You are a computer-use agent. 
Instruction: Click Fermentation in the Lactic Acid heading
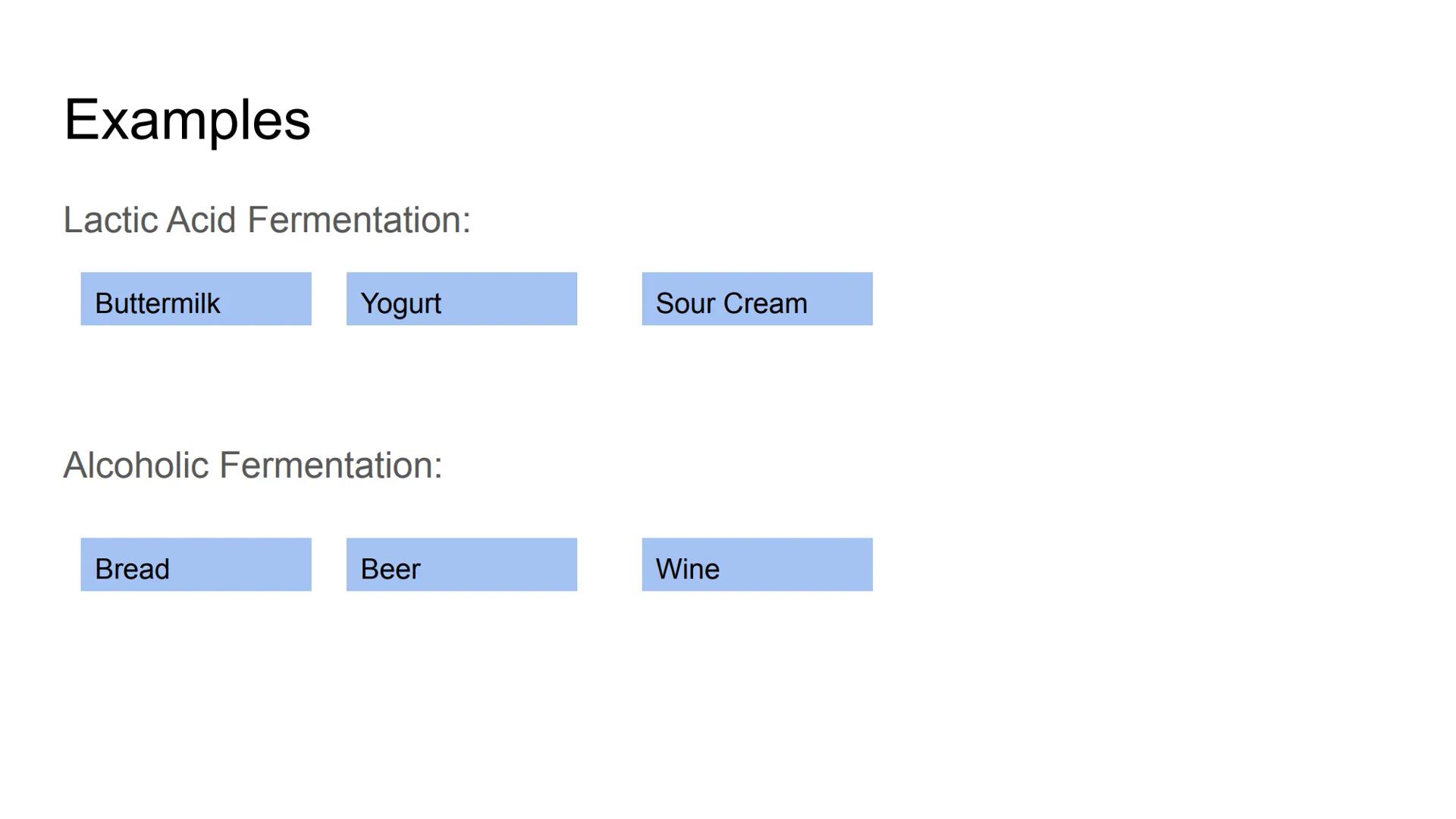[x=353, y=220]
